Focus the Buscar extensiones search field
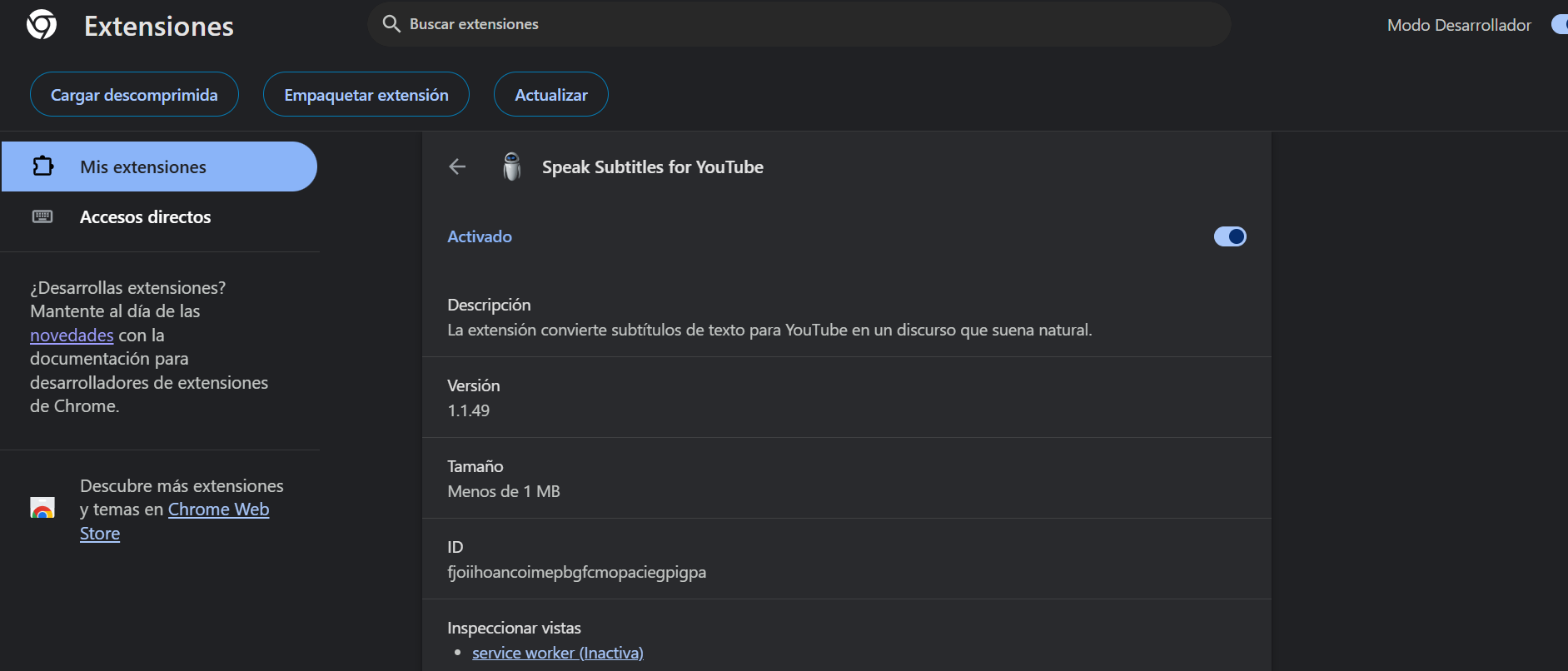This screenshot has height=671, width=1568. coord(799,24)
